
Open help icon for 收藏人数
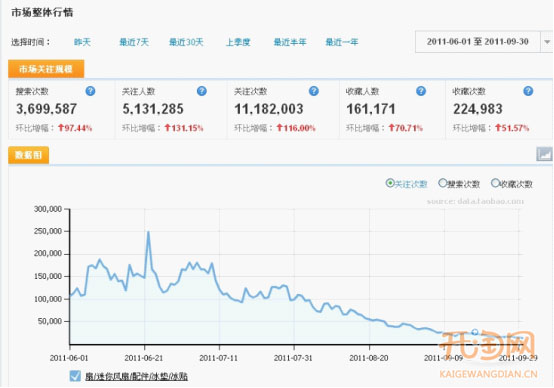[421, 91]
